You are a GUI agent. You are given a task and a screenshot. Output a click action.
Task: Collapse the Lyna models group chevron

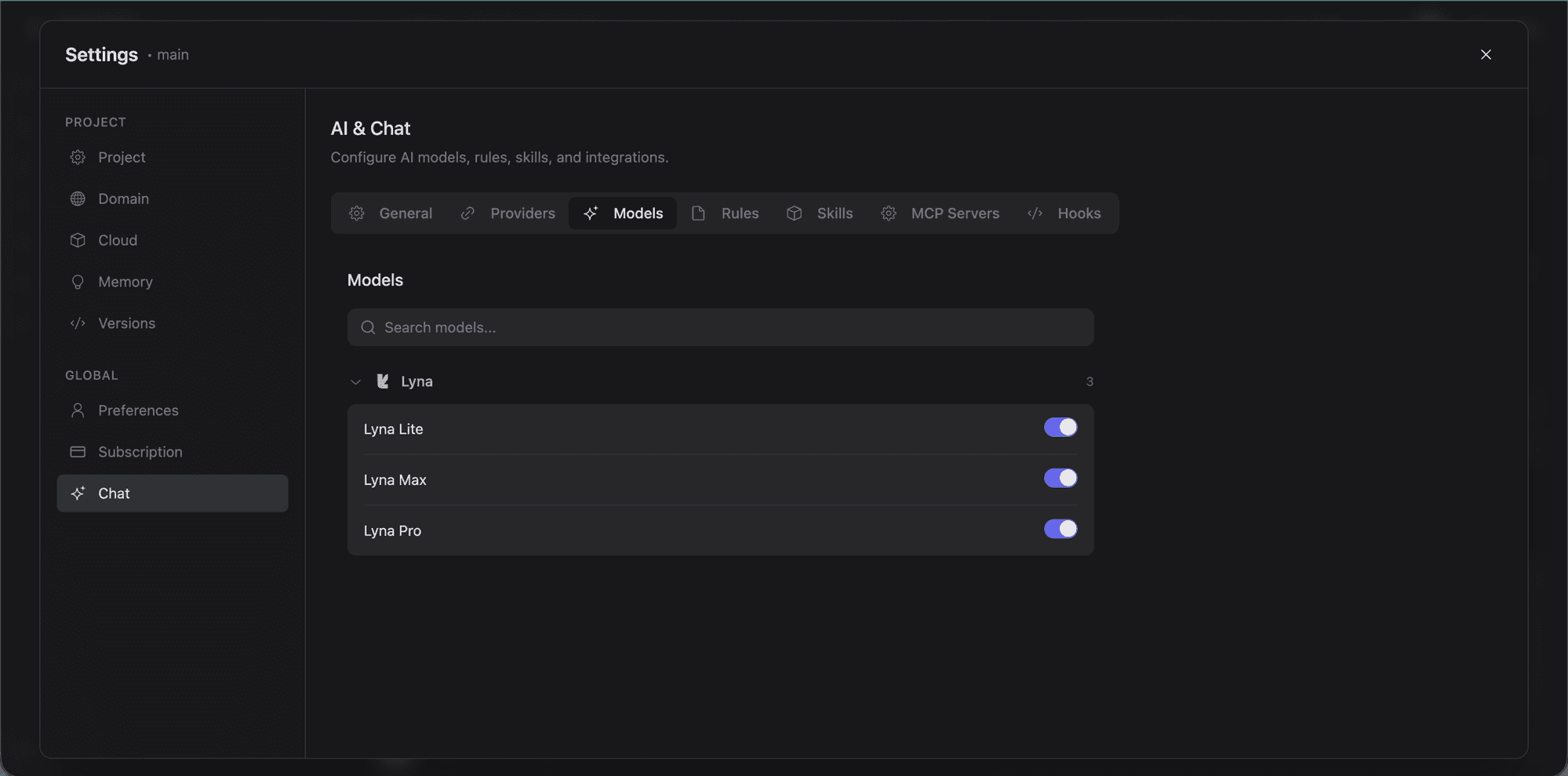(x=355, y=382)
